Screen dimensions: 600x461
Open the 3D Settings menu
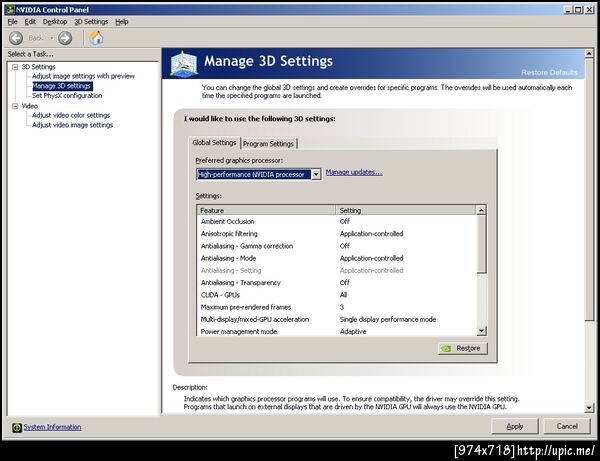pyautogui.click(x=91, y=22)
